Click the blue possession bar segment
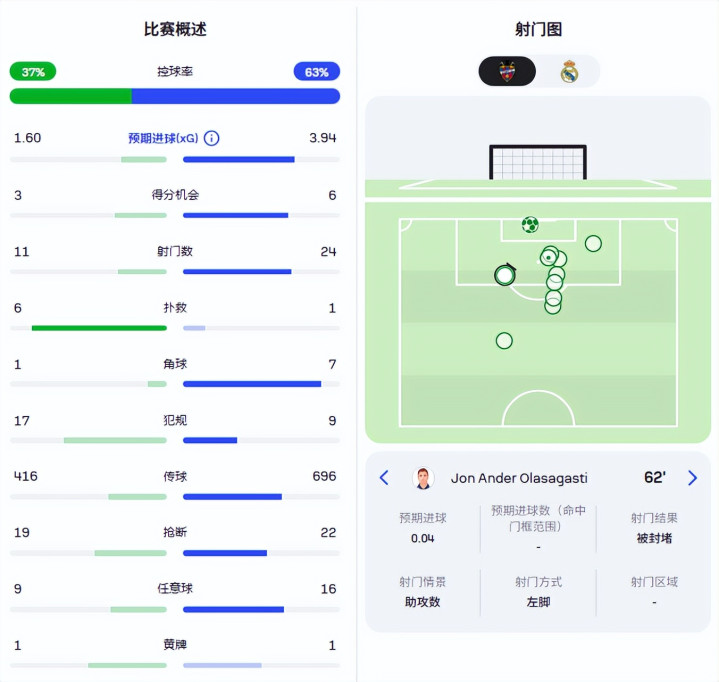This screenshot has width=719, height=682. (236, 96)
